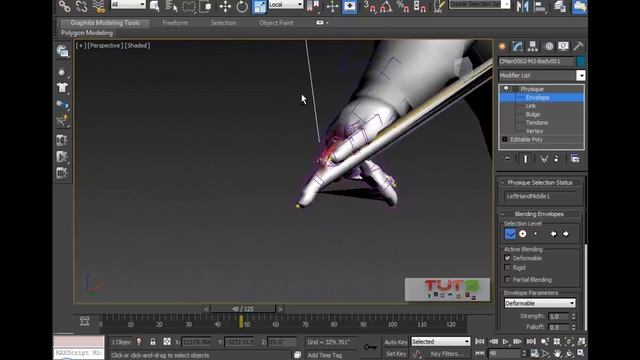Select the Link selection level icon
Screen dimensions: 640x360
click(510, 234)
